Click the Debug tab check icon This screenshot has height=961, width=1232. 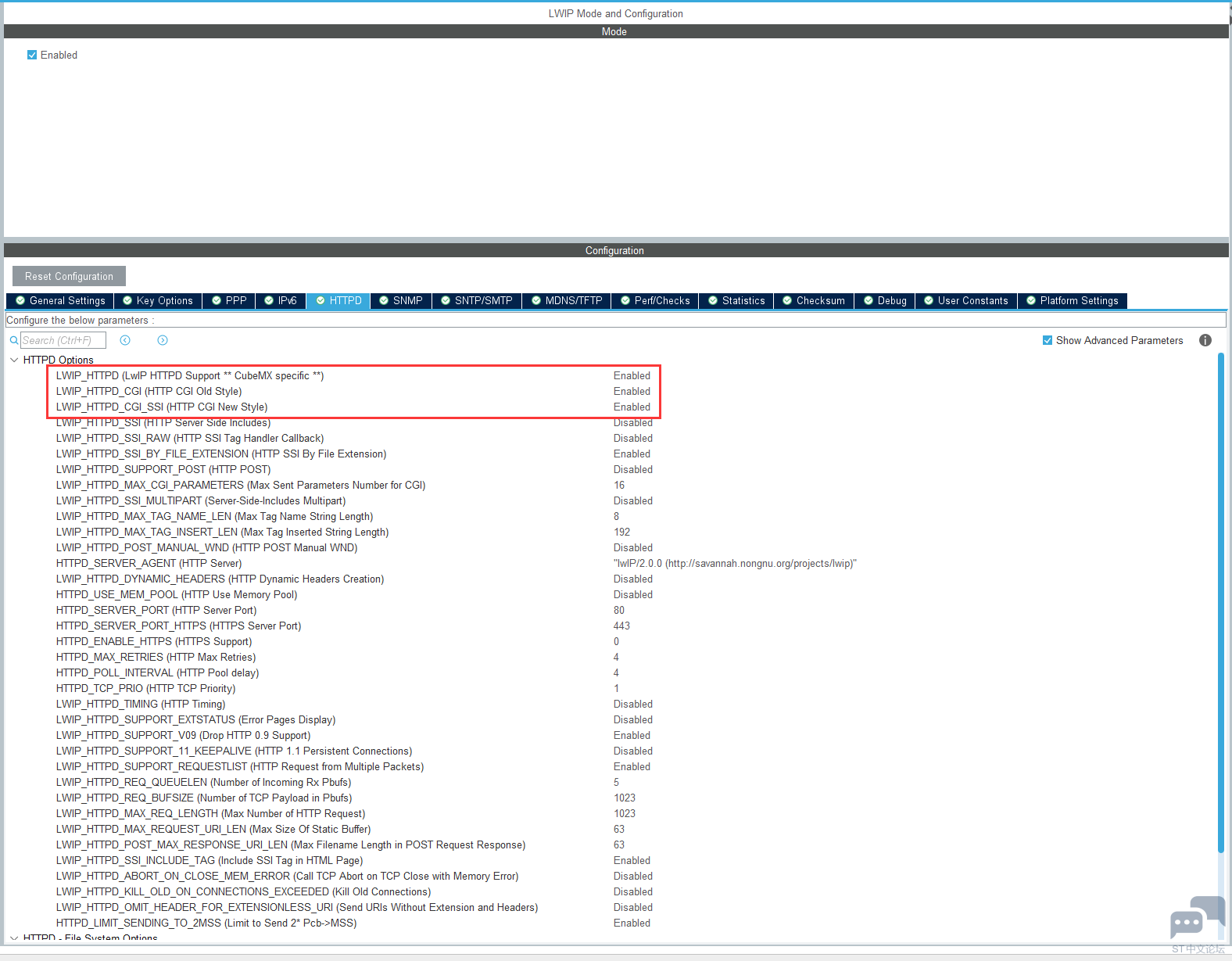coord(868,300)
